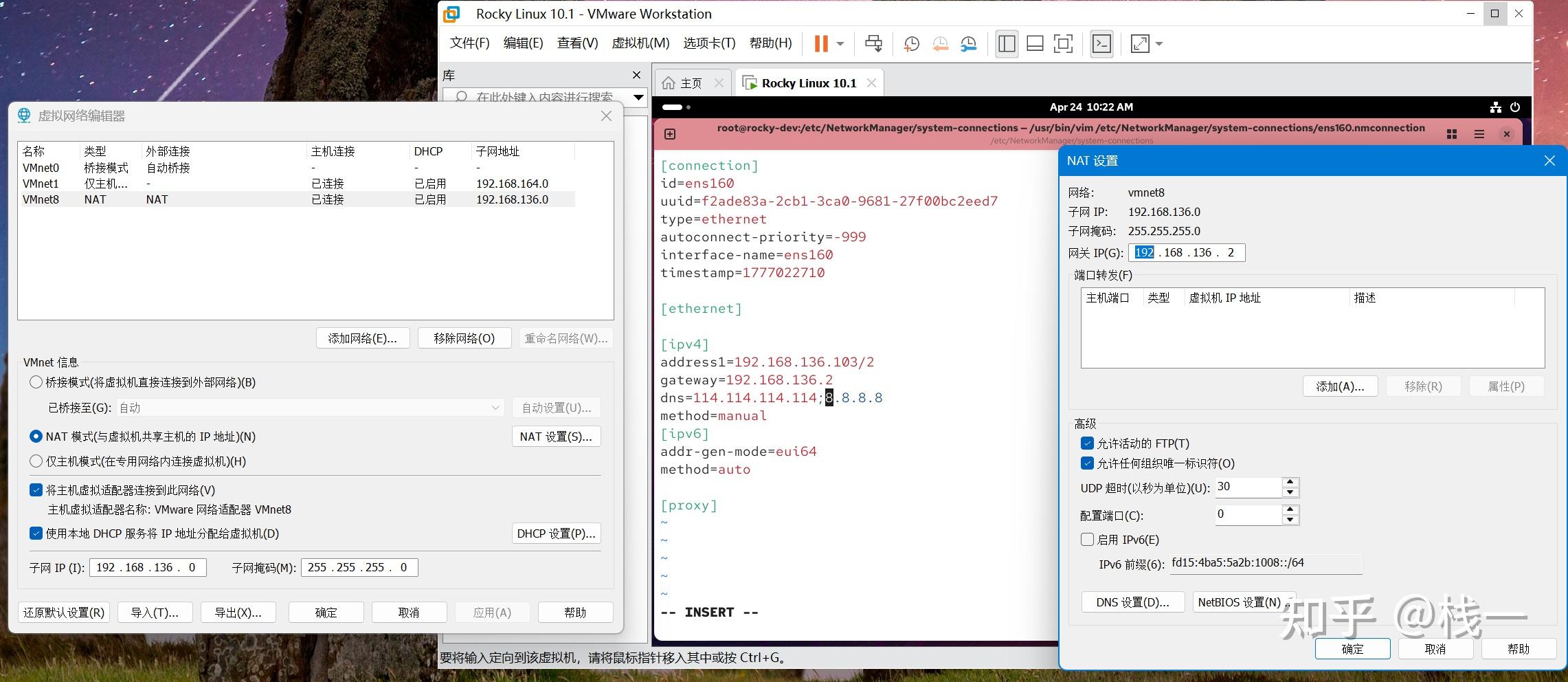This screenshot has height=682, width=1568.
Task: Open the terminal hamburger menu
Action: (x=1479, y=134)
